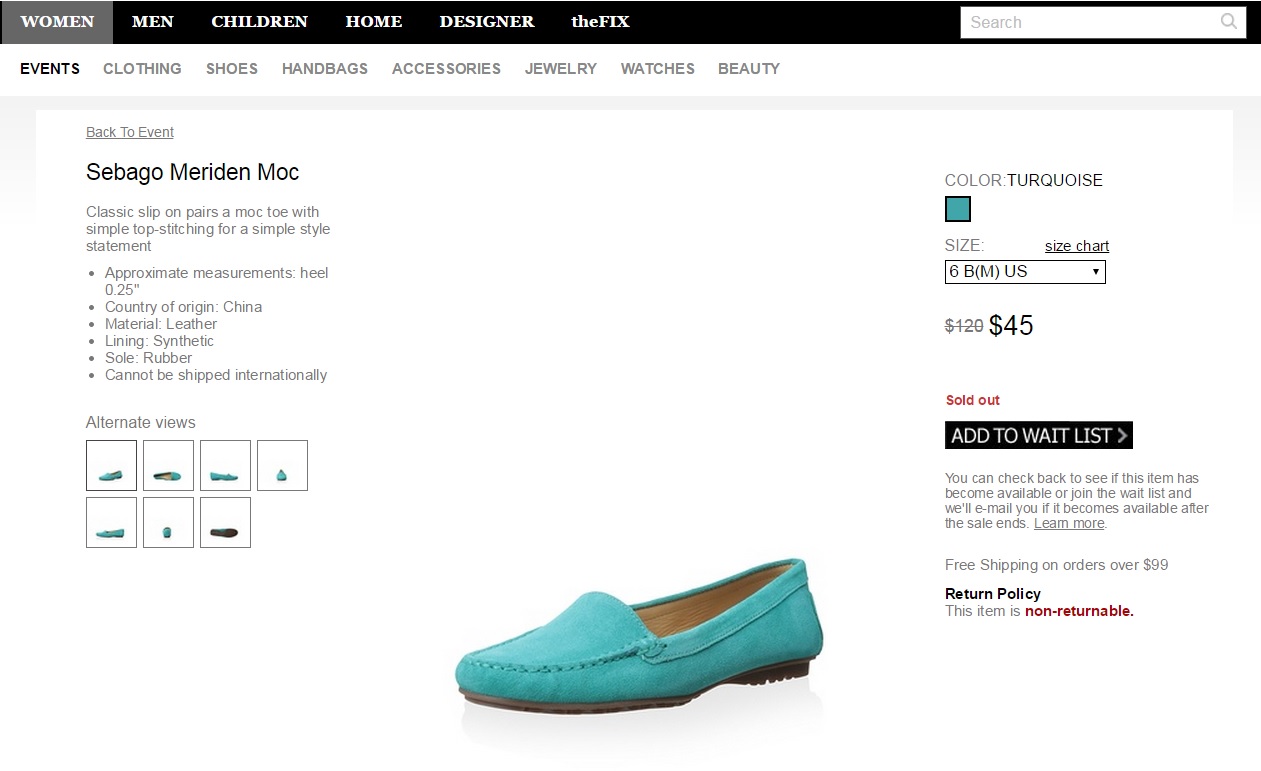Switch to the MEN department tab
The width and height of the screenshot is (1261, 771).
152,22
